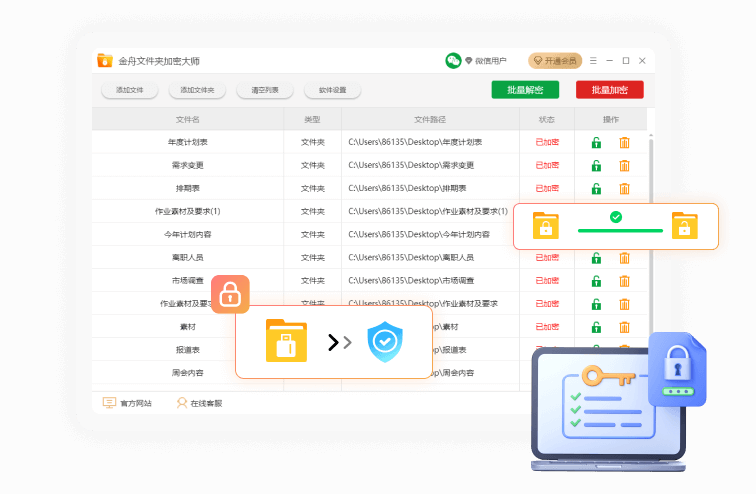Open the 官方网站 link

(x=128, y=403)
